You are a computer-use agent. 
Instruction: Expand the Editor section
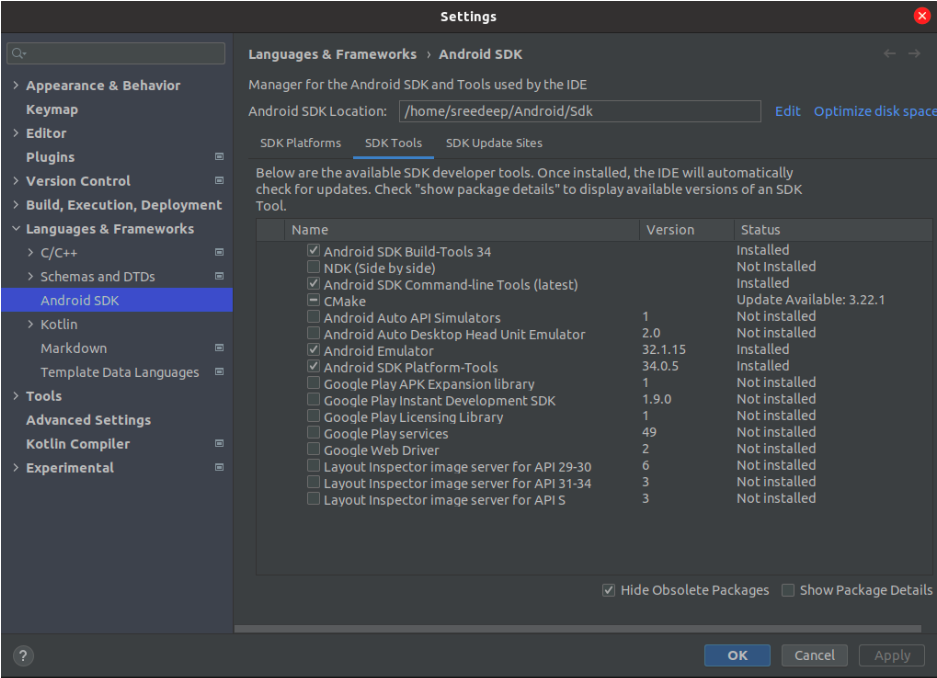[16, 133]
